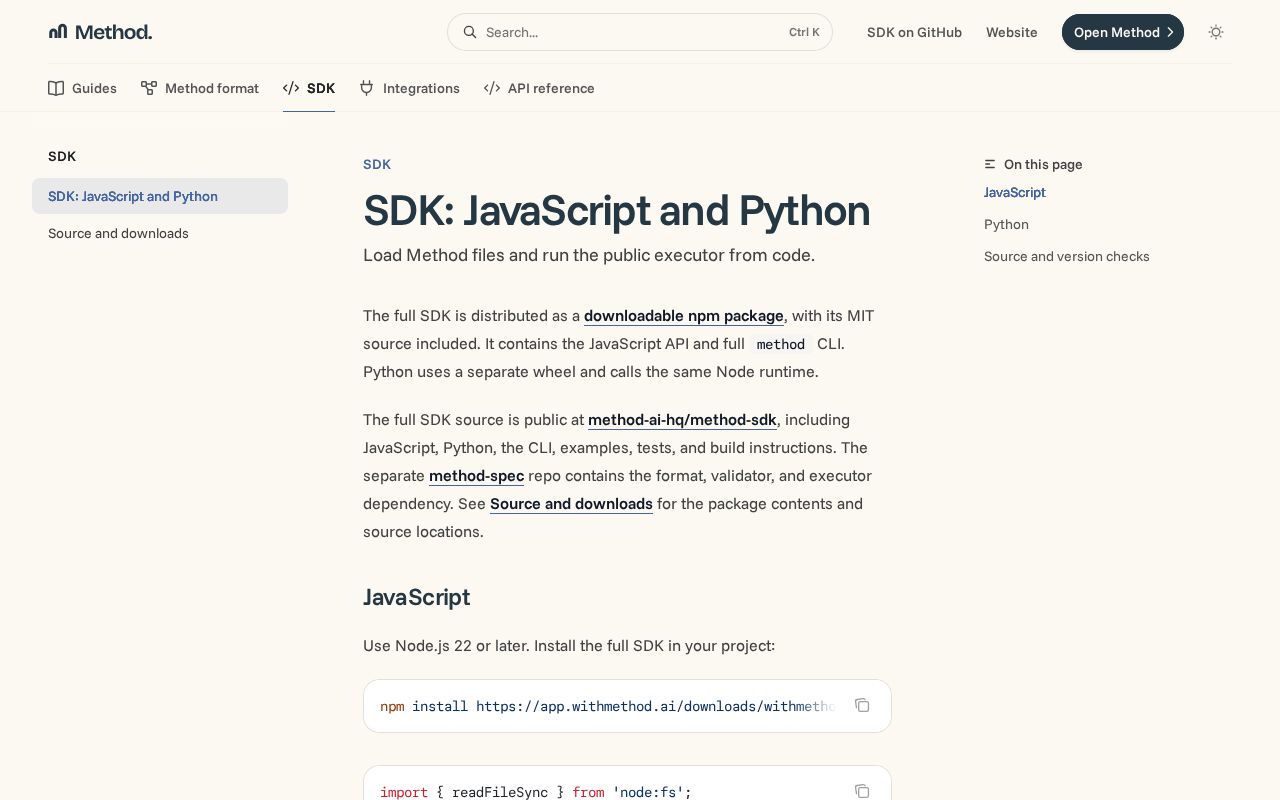Jump to Python in On this page
The image size is (1280, 800).
(1006, 224)
